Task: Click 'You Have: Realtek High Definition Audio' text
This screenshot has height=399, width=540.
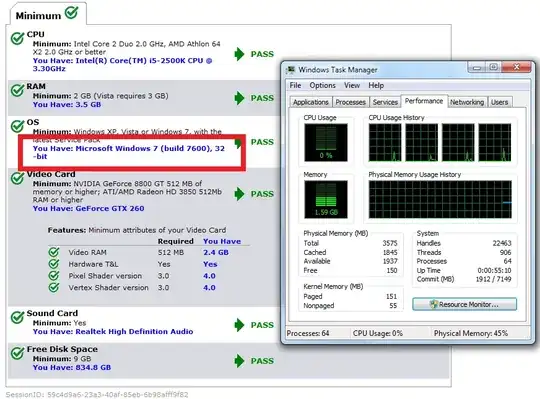Action: pyautogui.click(x=113, y=332)
